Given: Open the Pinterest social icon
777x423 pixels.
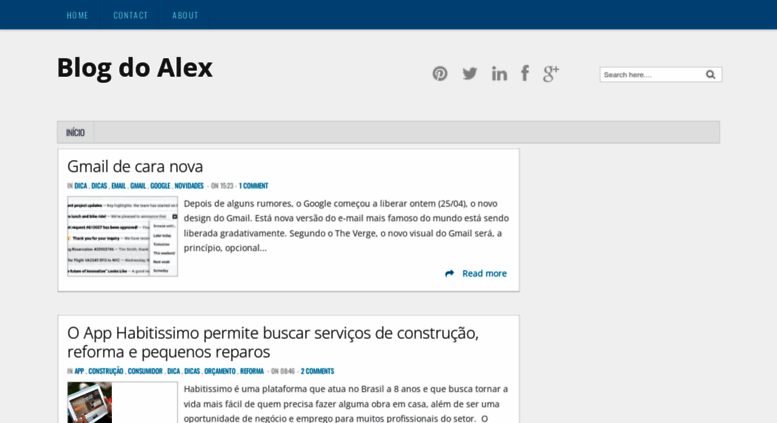Looking at the screenshot, I should pyautogui.click(x=440, y=73).
